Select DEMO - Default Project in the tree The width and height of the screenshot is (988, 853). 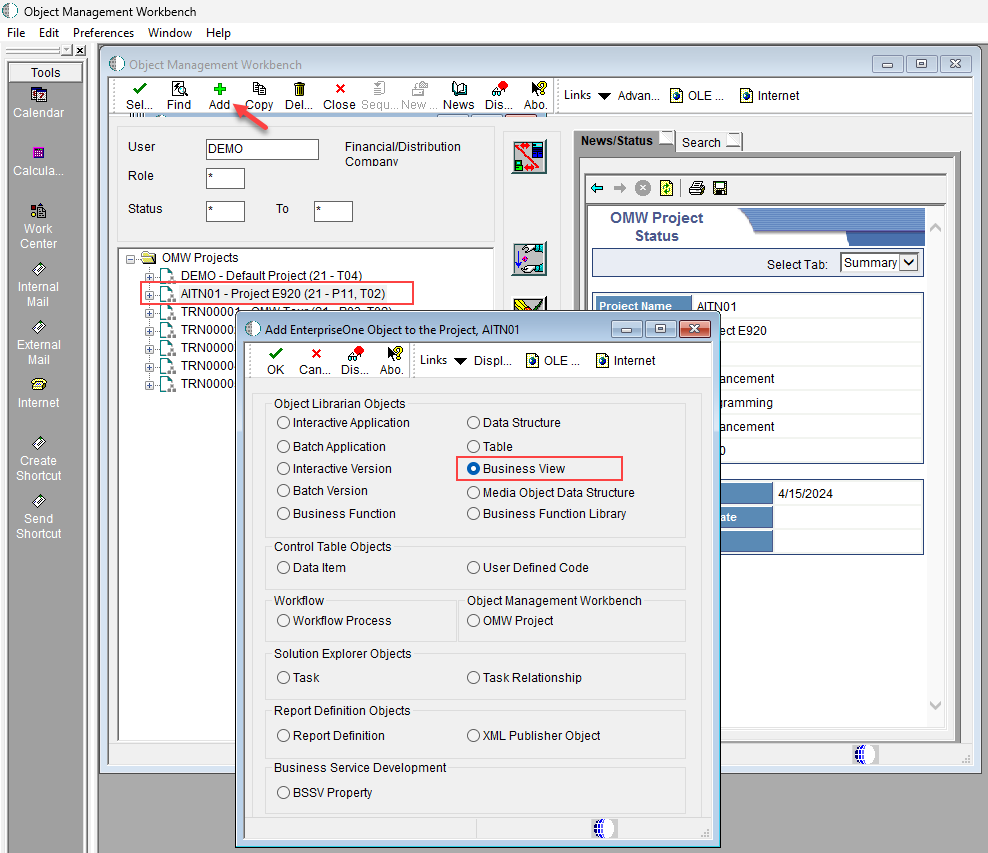click(x=272, y=276)
